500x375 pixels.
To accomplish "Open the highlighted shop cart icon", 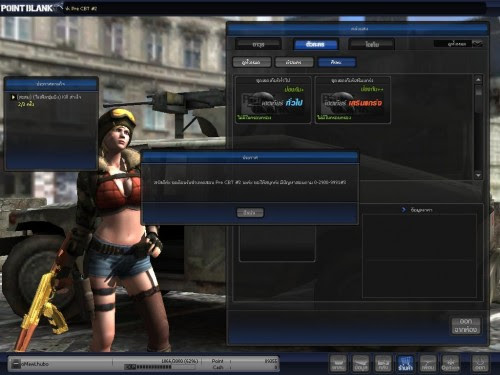I will tap(405, 363).
